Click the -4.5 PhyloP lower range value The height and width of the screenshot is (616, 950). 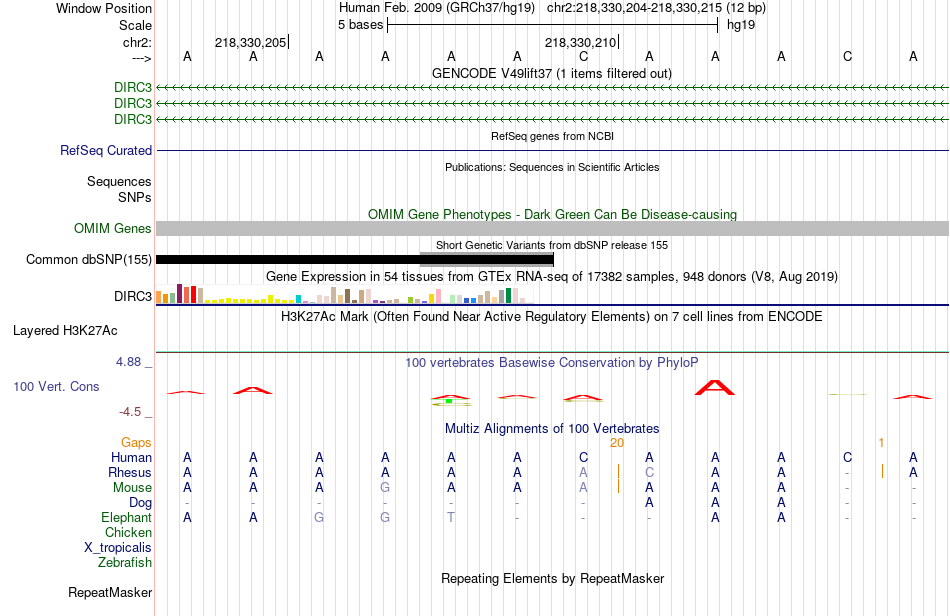click(130, 412)
